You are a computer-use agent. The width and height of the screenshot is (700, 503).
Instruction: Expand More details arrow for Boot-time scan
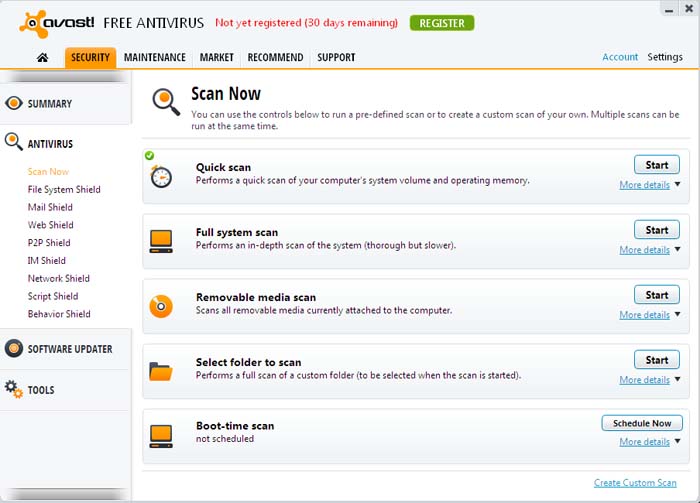[x=678, y=441]
